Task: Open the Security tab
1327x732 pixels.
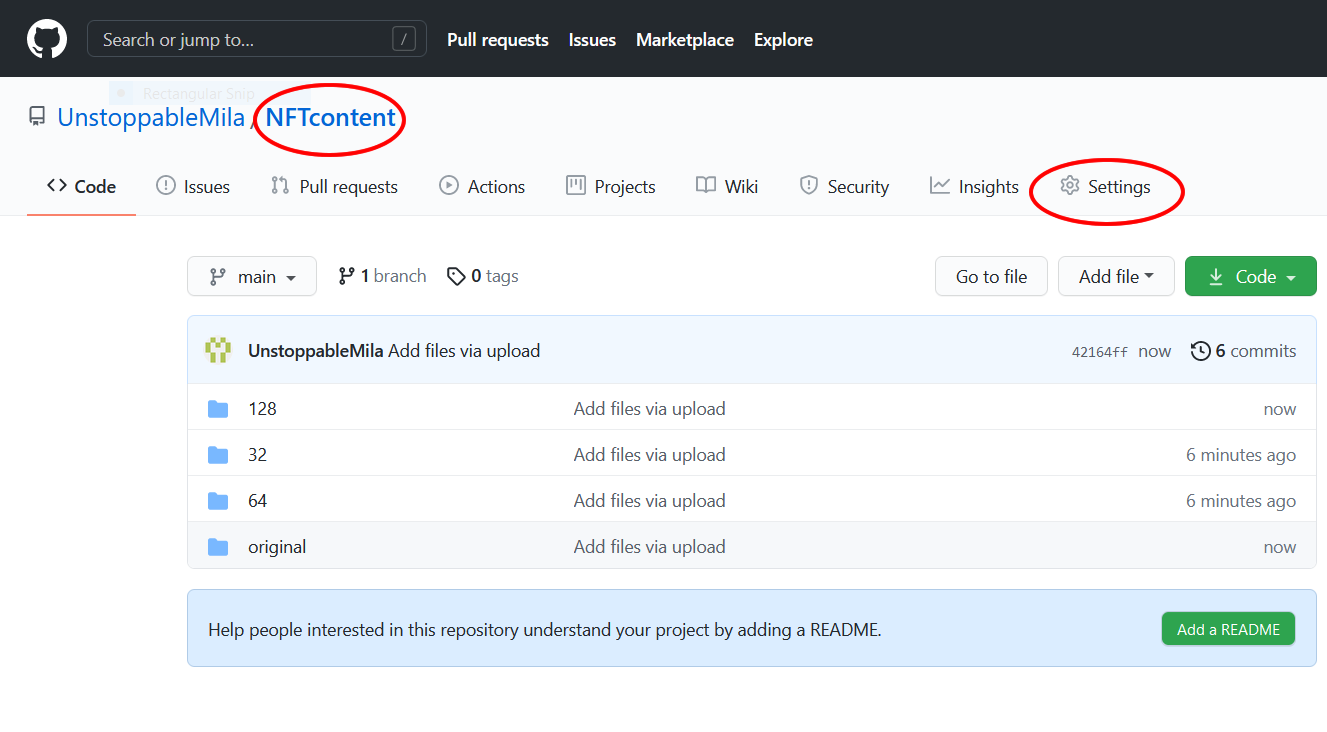Action: tap(844, 186)
